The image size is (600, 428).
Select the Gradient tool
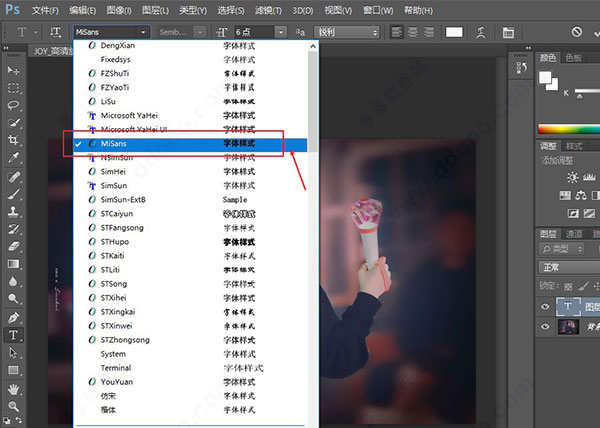tap(13, 264)
